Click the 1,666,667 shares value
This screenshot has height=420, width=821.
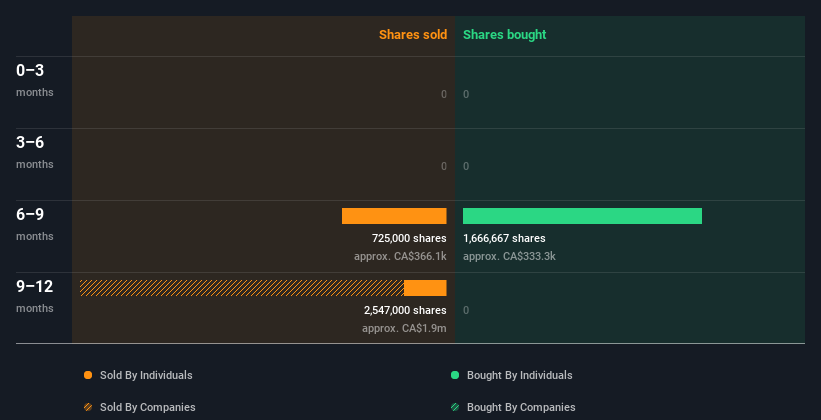pyautogui.click(x=504, y=238)
